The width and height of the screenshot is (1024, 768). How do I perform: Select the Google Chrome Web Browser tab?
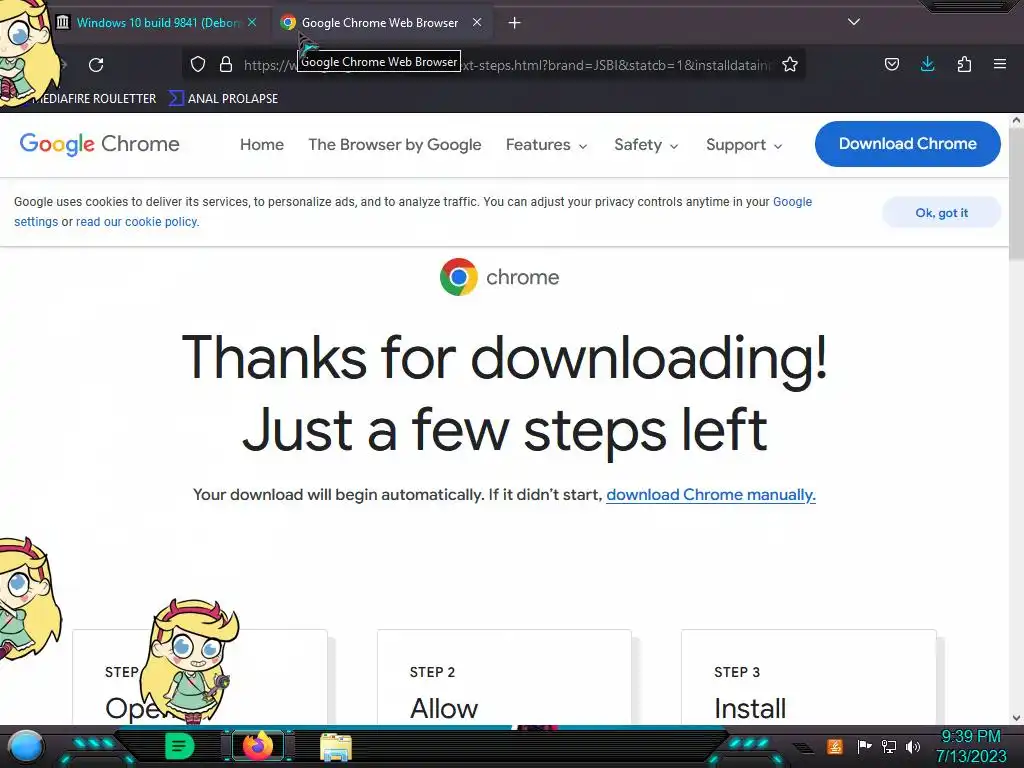379,22
